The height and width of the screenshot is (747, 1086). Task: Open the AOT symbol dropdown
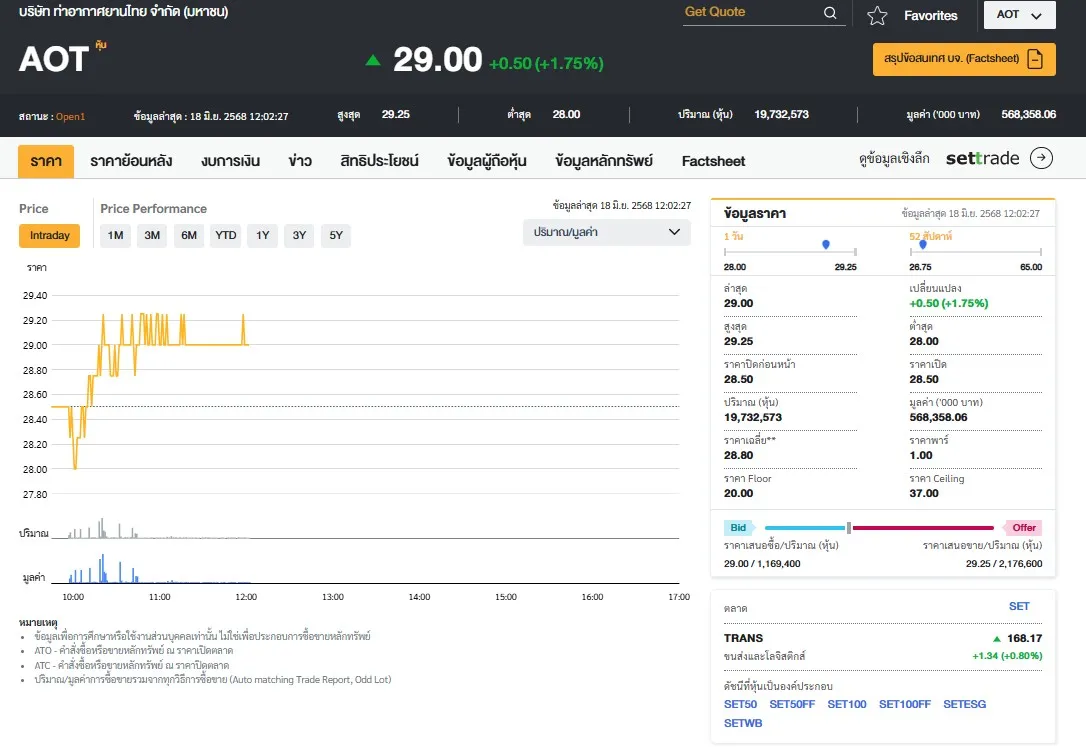pyautogui.click(x=1019, y=15)
